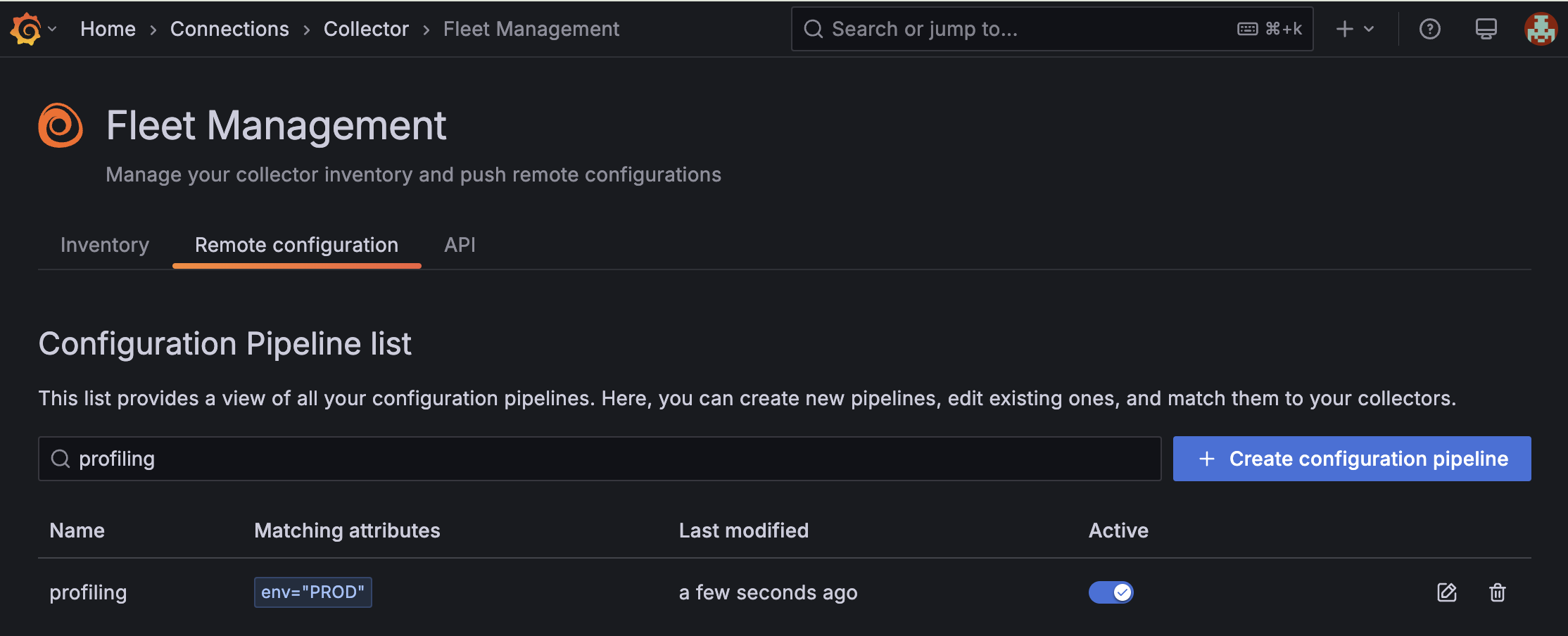Click the changelog monitor icon
Screen dimensions: 1568x636
click(1486, 29)
